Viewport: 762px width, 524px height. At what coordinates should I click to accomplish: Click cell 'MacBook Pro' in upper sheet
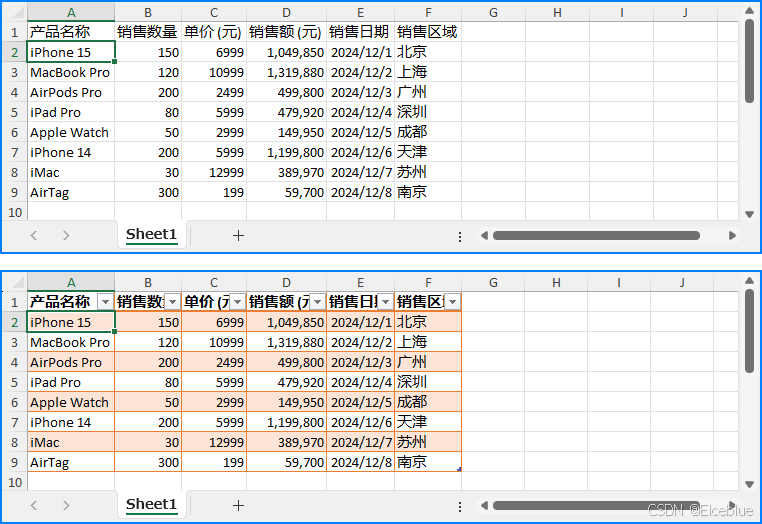tap(71, 72)
